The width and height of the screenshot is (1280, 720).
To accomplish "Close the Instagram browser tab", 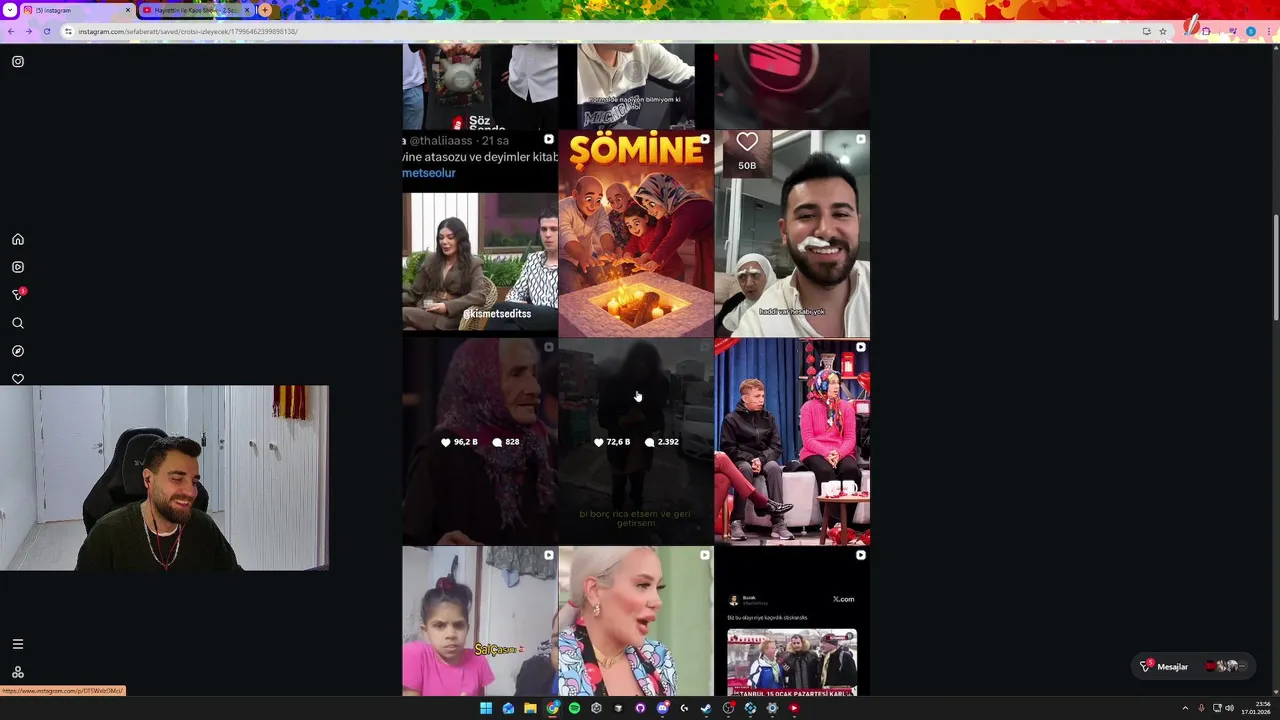I will [128, 10].
